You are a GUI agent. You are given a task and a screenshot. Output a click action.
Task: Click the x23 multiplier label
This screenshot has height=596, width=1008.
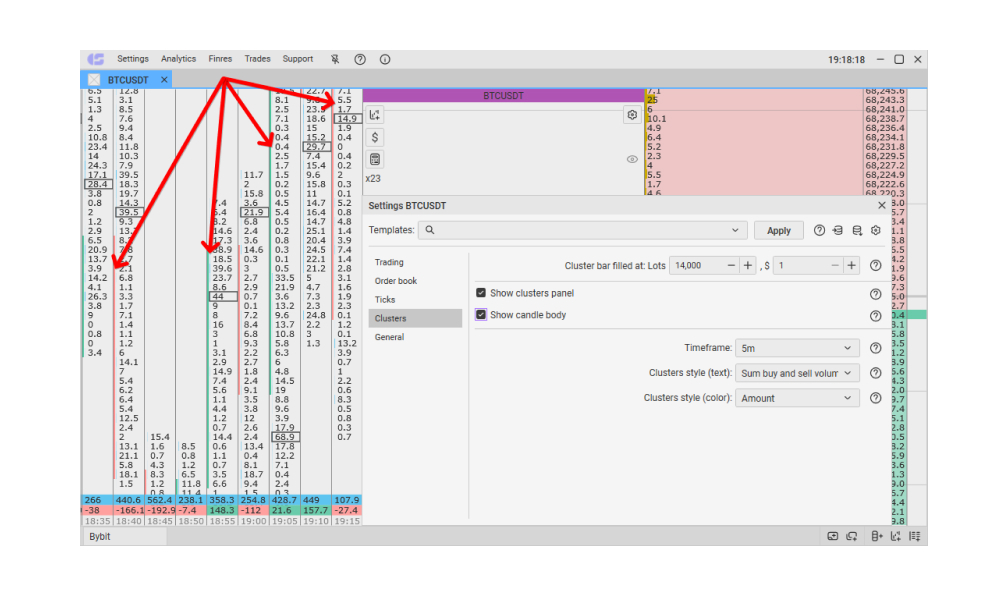coord(373,179)
